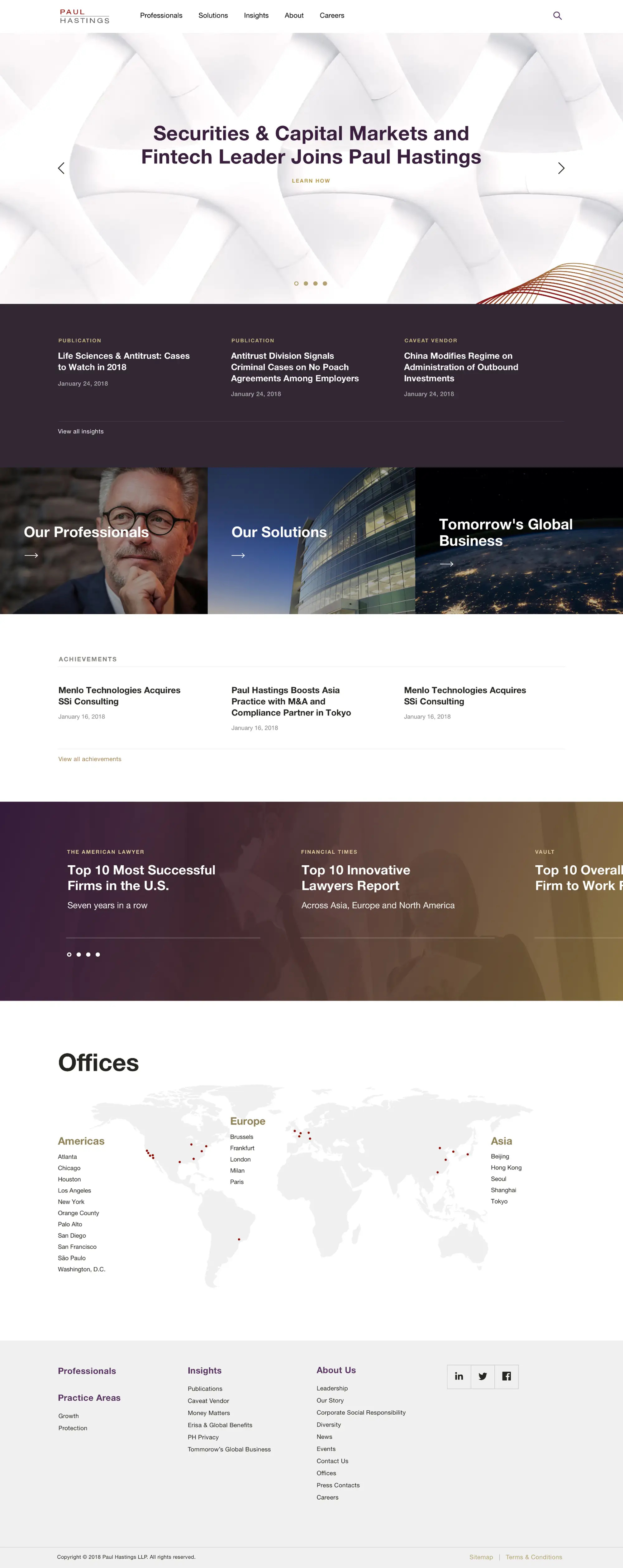Open Our Solutions building image tile
This screenshot has height=1568, width=623.
pos(311,541)
